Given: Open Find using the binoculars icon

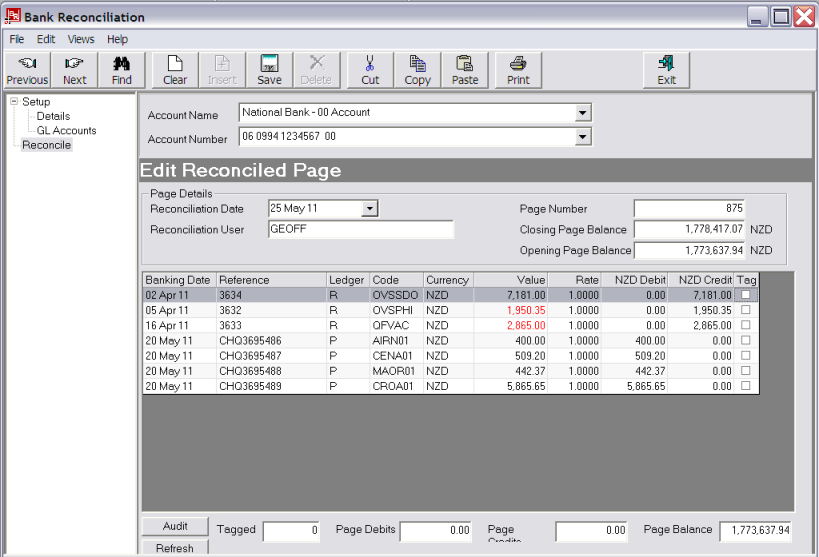Looking at the screenshot, I should [122, 70].
